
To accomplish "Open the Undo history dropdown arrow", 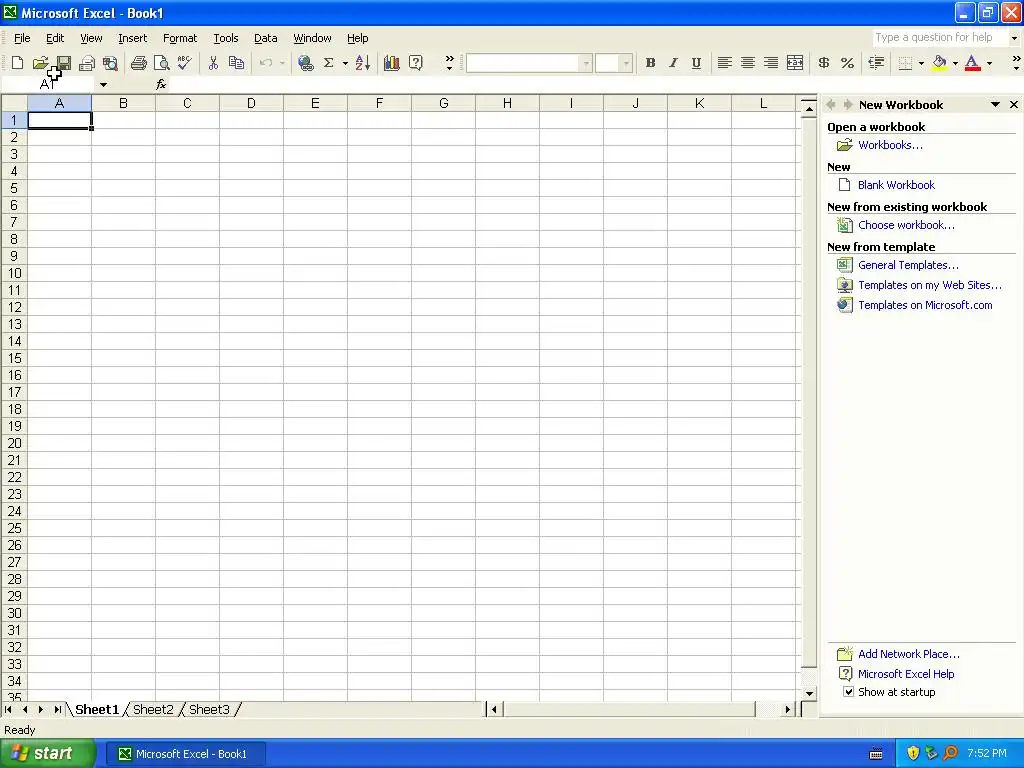I will tap(282, 63).
